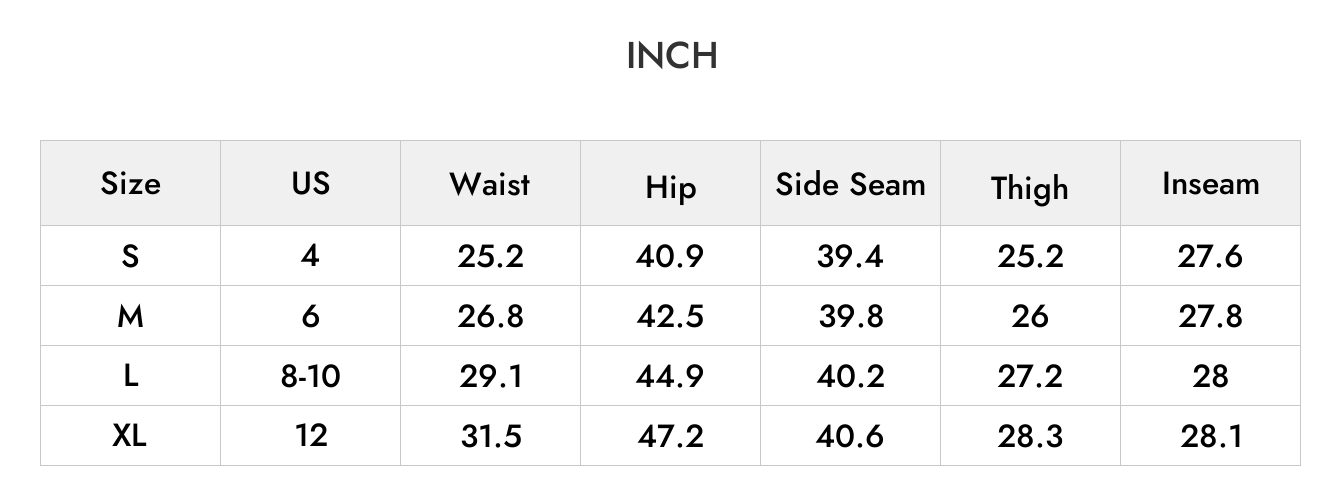Click the Hip column header
This screenshot has height=480, width=1340.
(x=670, y=188)
